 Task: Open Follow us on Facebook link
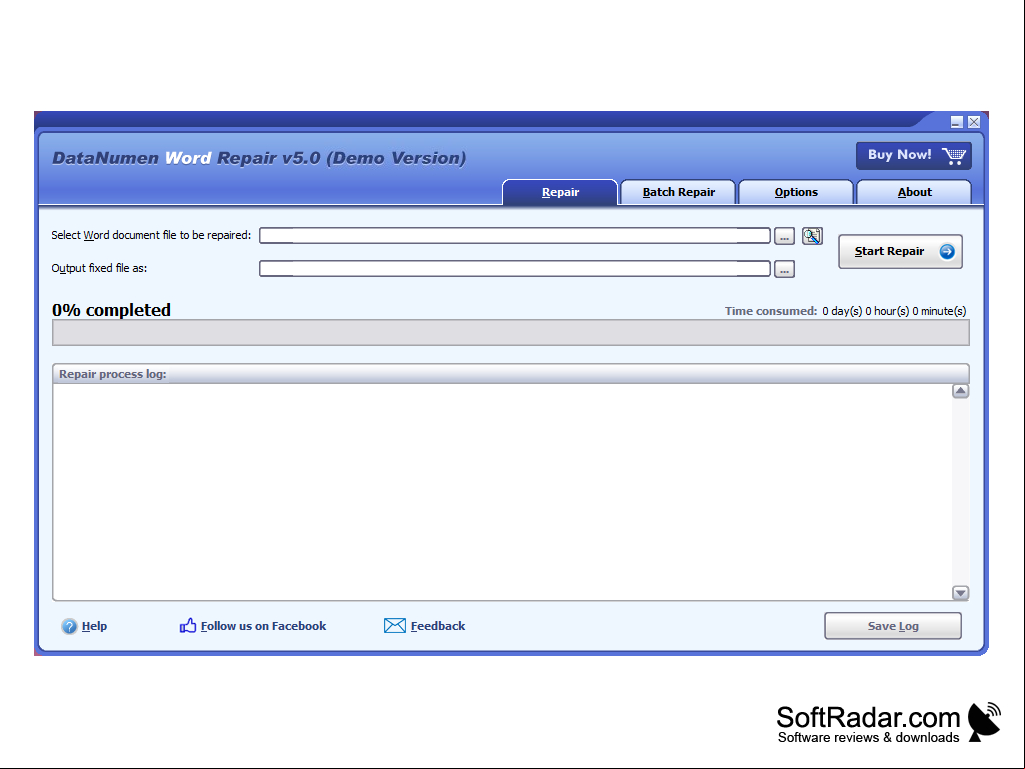coord(263,626)
